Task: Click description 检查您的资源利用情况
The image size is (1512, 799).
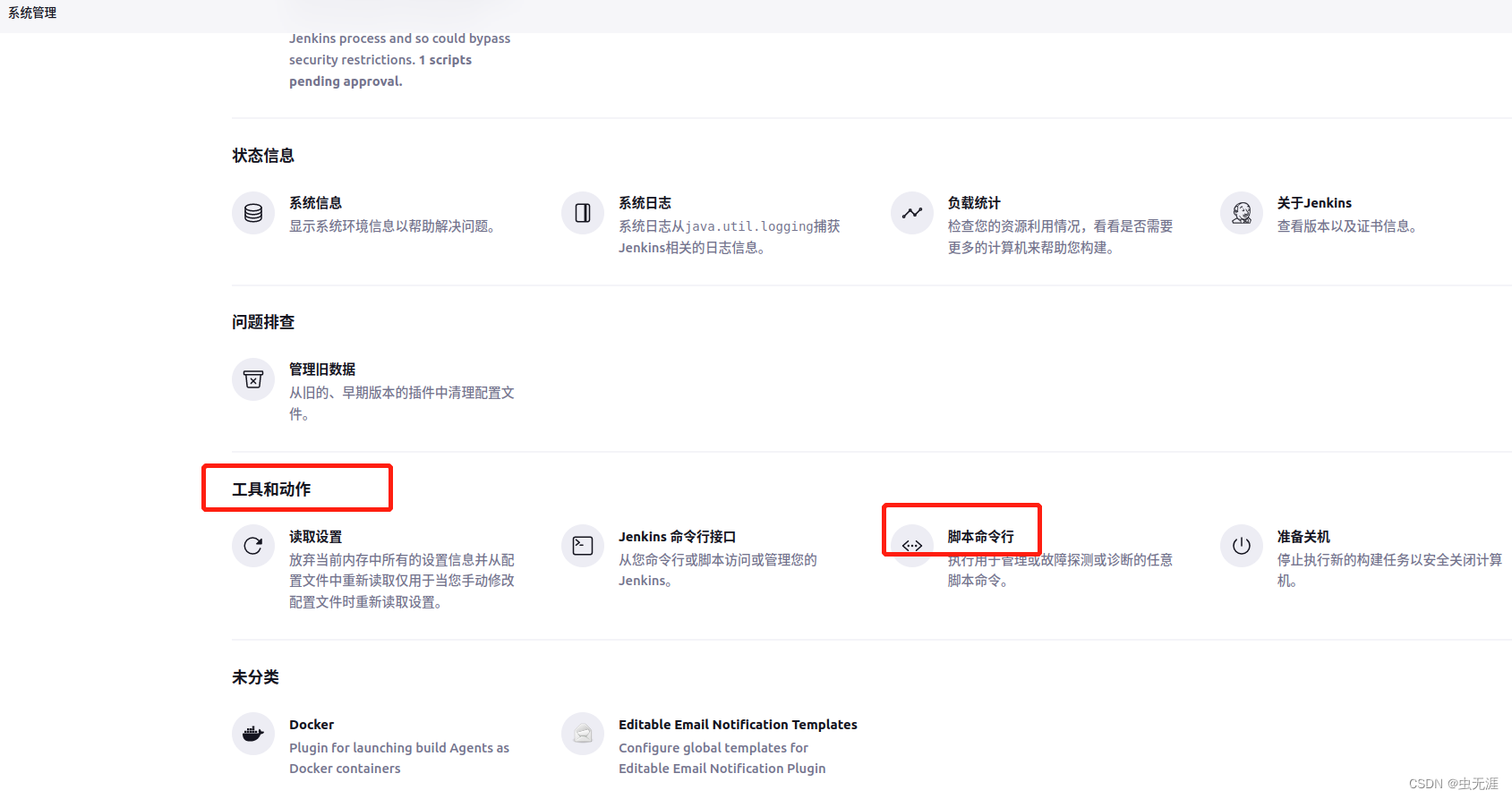Action: pyautogui.click(x=1060, y=237)
